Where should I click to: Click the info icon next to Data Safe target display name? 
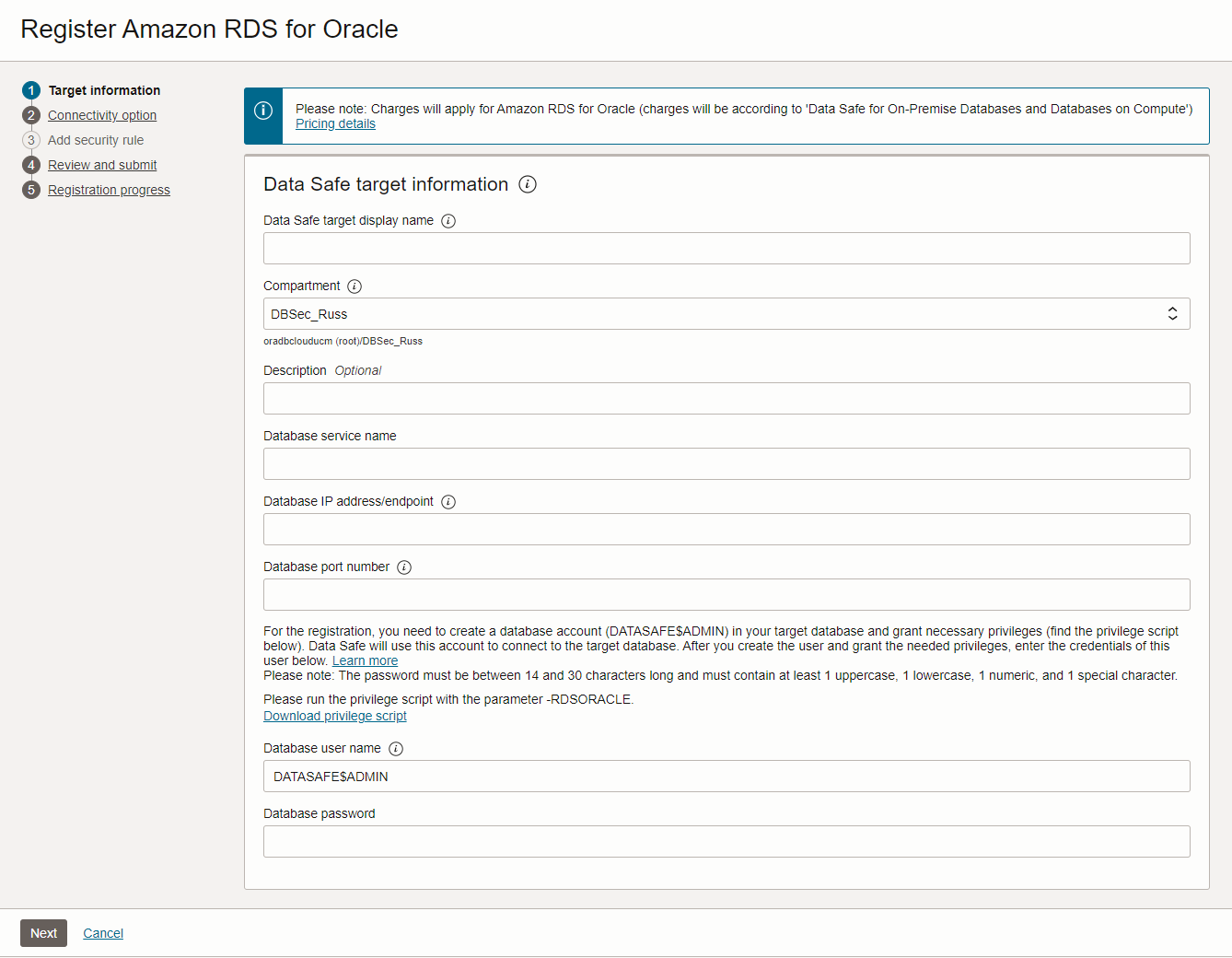click(x=447, y=220)
